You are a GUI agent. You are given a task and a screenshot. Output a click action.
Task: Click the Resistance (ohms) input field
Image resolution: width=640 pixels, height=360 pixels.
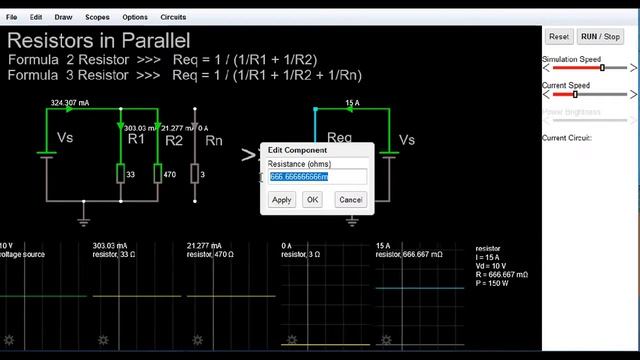(317, 177)
